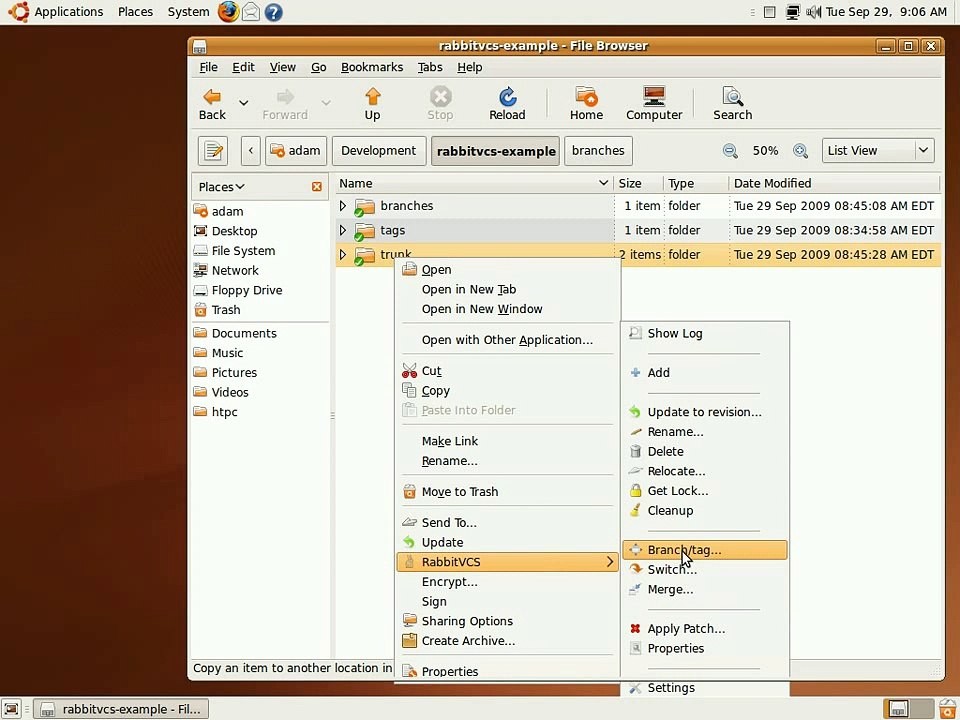
Task: Launch Firefox from the top panel
Action: click(x=228, y=12)
